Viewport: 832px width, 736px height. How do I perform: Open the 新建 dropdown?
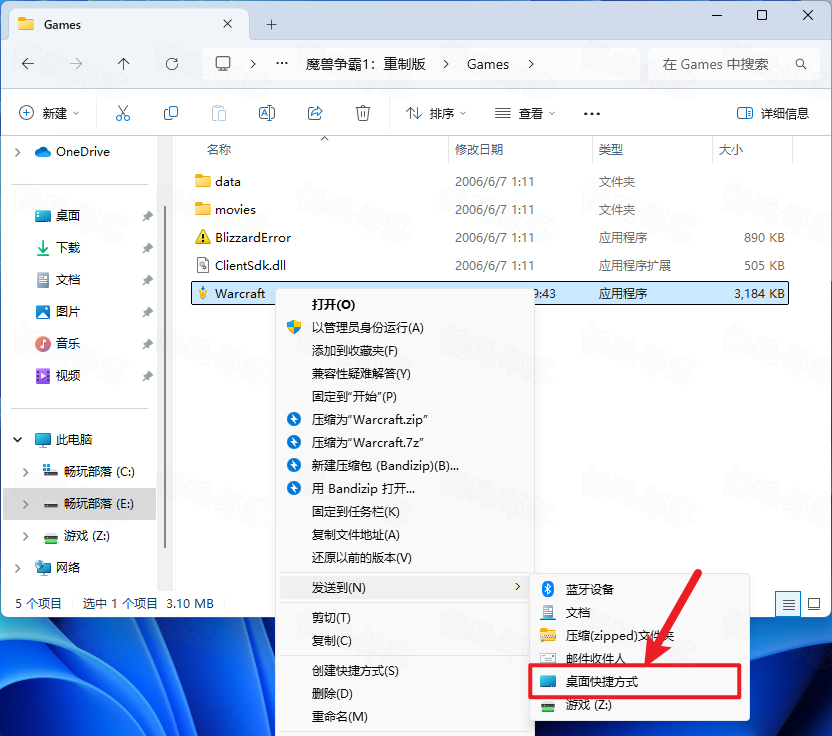tap(49, 113)
